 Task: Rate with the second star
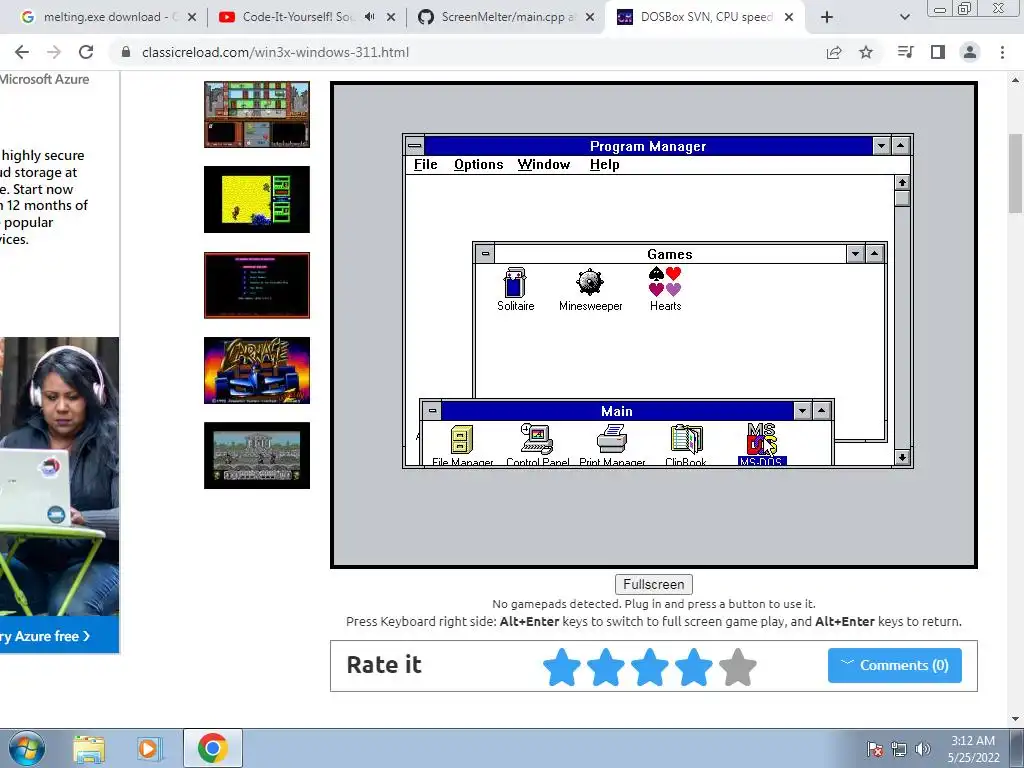coord(605,667)
